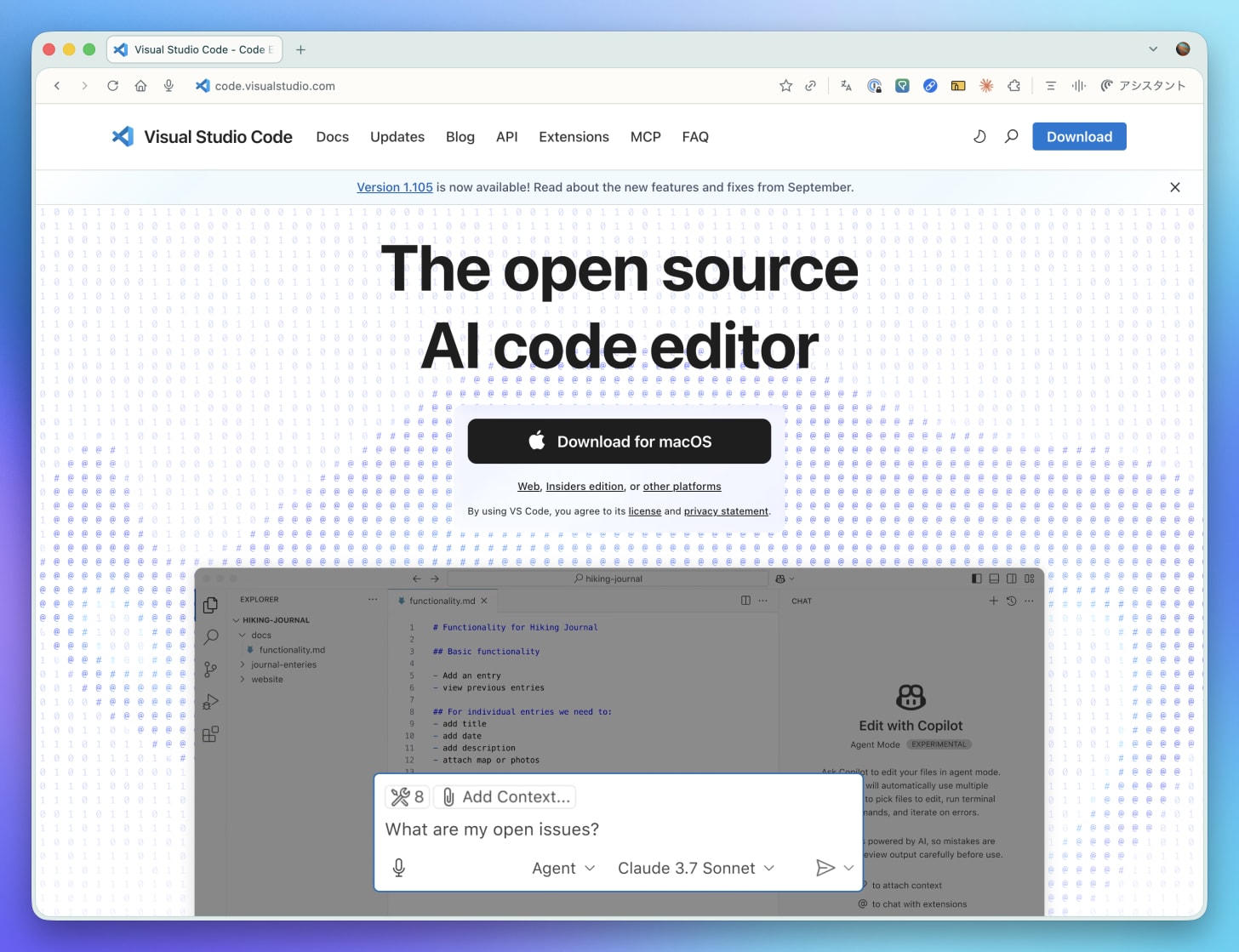This screenshot has width=1239, height=952.
Task: Toggle bottom panel layout icon
Action: pos(994,579)
